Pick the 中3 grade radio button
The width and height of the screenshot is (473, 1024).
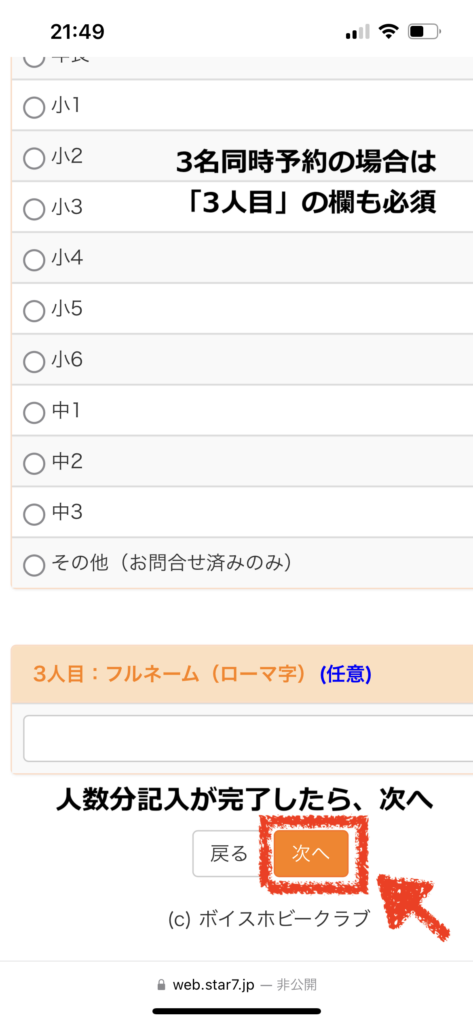[x=33, y=514]
